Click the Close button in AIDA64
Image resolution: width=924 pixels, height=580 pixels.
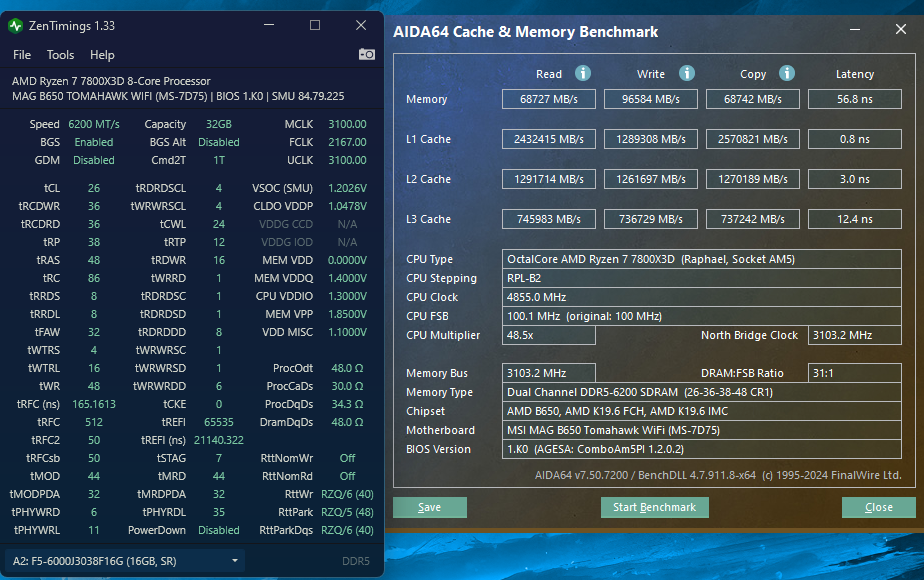coord(878,508)
